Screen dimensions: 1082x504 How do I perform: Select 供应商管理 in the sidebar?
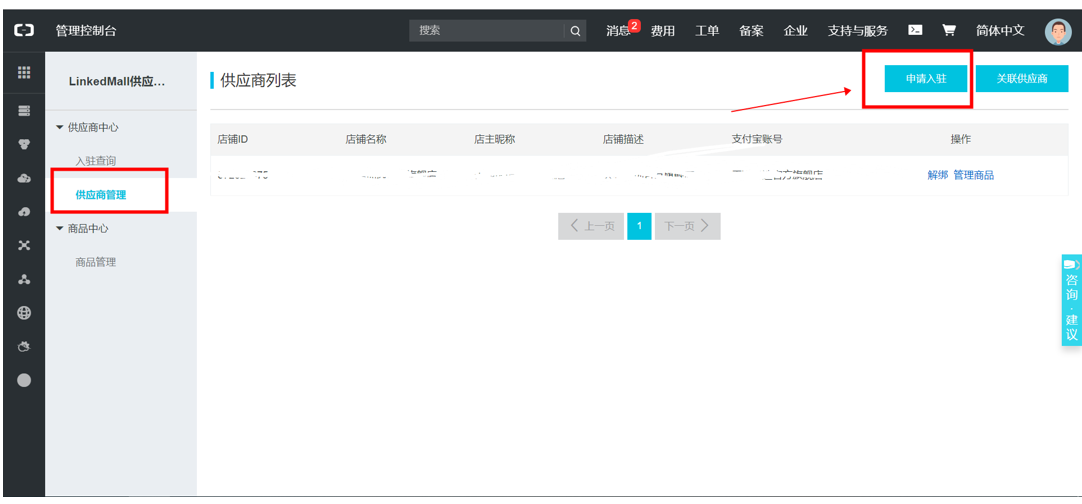pyautogui.click(x=101, y=195)
